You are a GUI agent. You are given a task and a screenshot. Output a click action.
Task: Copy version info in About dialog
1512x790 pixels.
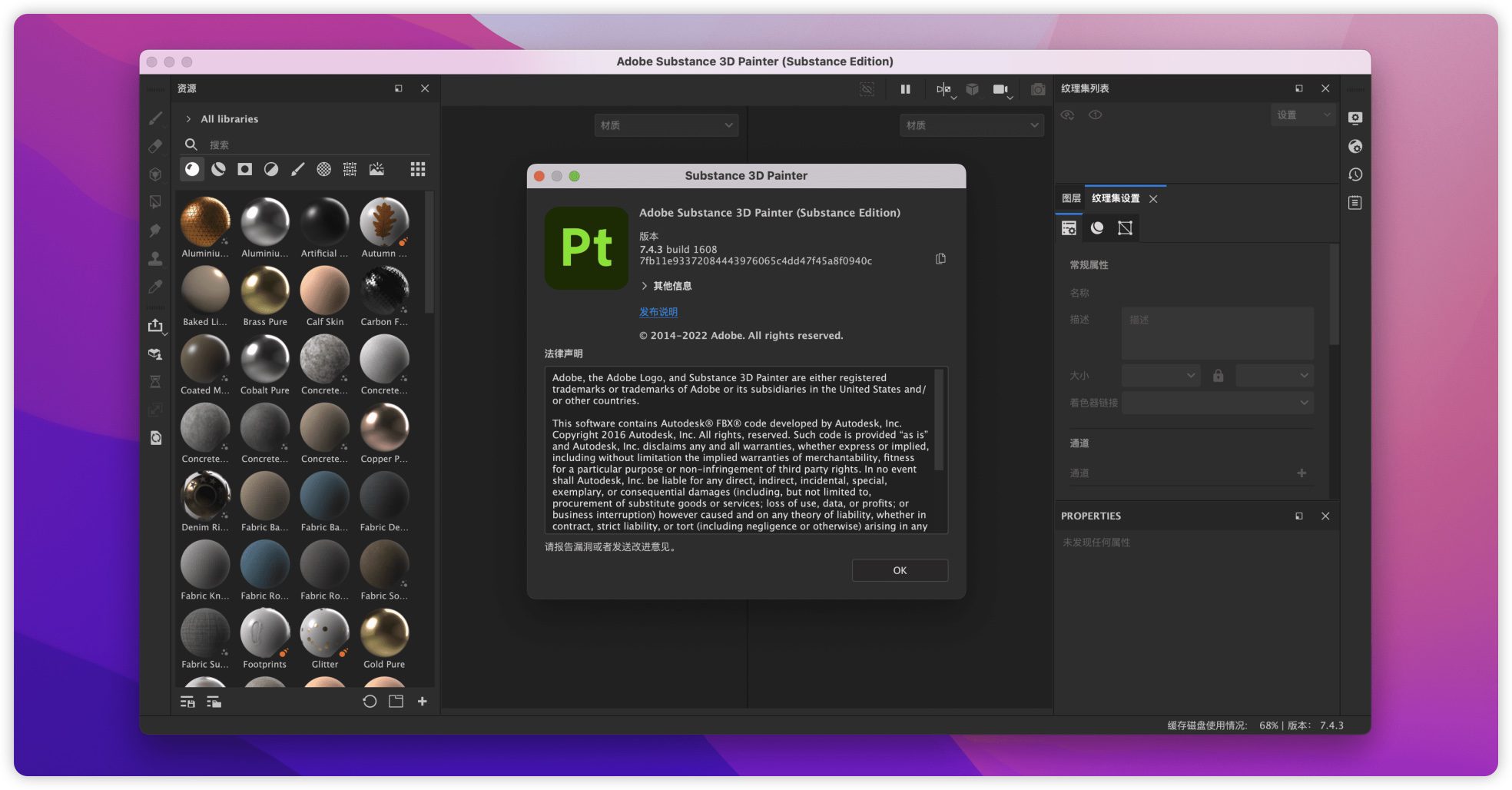click(x=940, y=259)
